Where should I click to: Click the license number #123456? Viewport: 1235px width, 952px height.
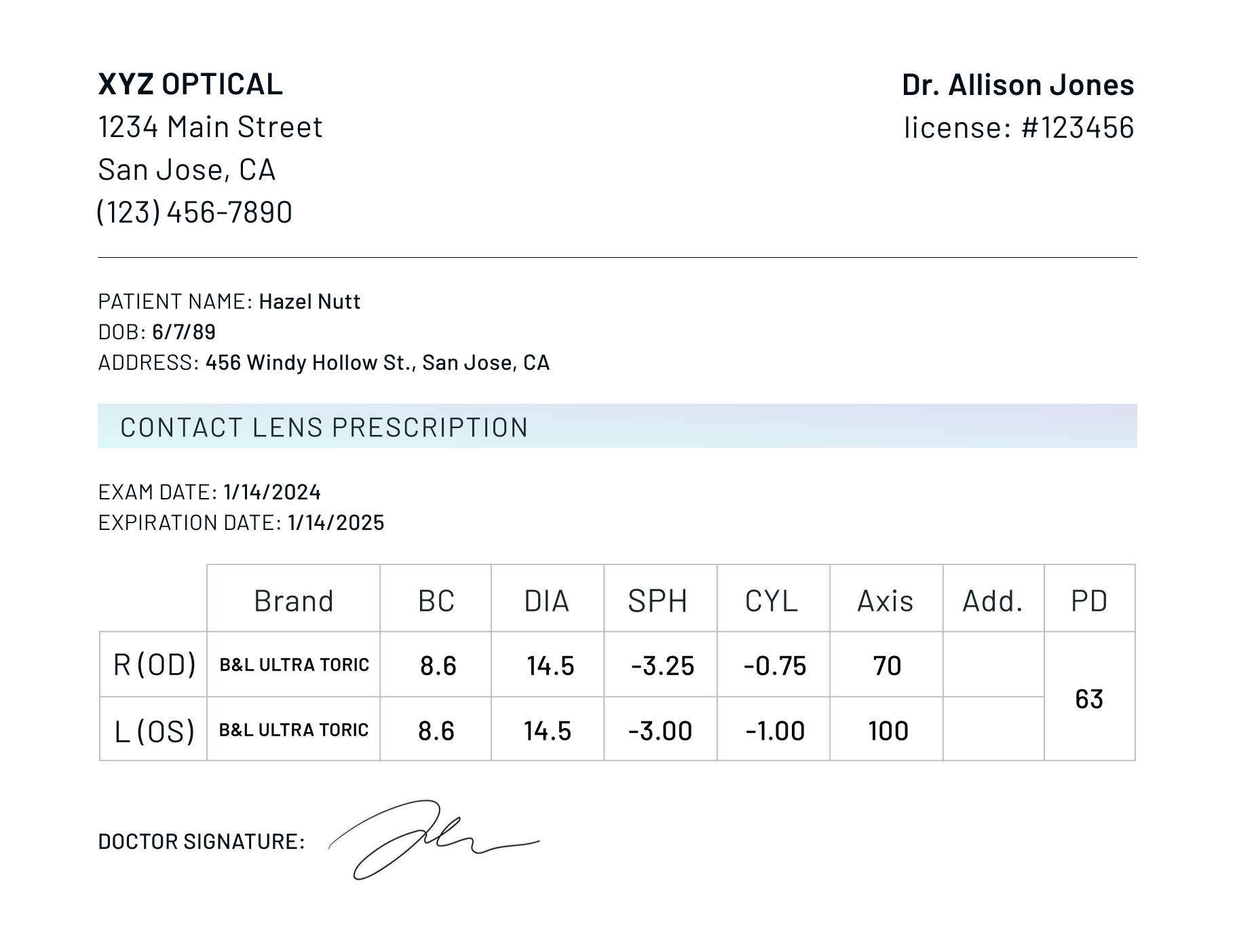pyautogui.click(x=1078, y=128)
